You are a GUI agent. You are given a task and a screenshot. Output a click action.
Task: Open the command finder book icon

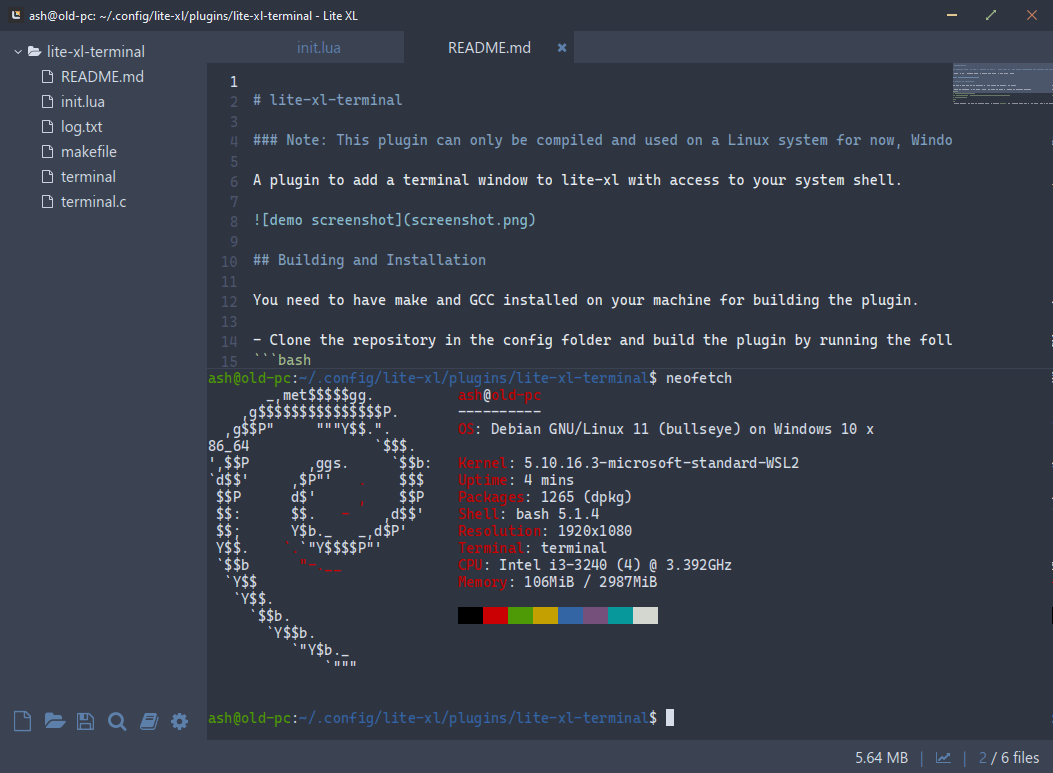pyautogui.click(x=148, y=721)
